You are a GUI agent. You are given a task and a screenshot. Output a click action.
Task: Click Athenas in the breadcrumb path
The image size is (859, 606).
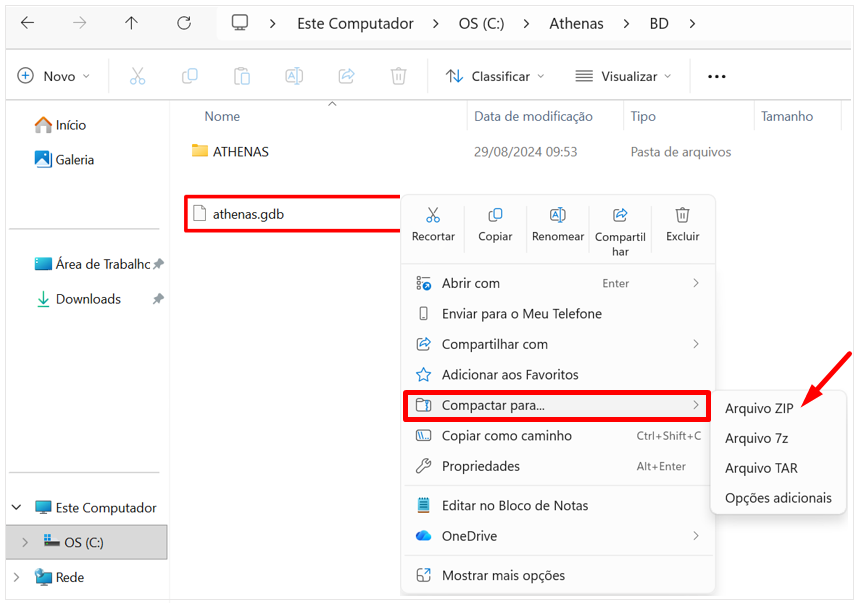pos(576,23)
